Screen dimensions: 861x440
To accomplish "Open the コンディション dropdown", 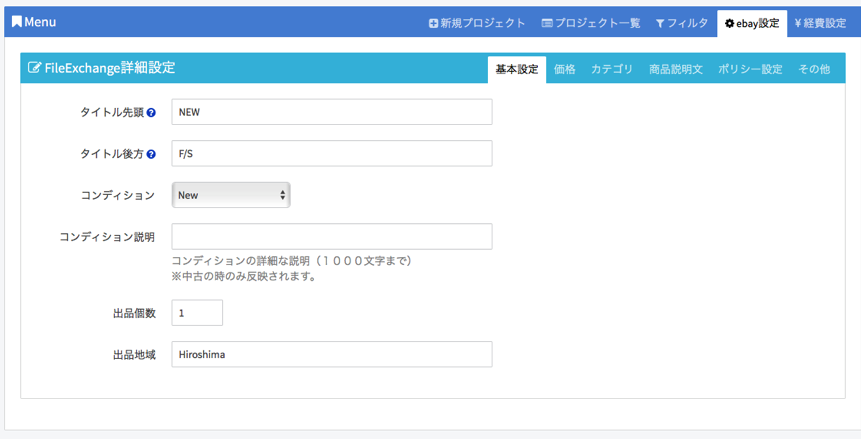I will pos(231,195).
